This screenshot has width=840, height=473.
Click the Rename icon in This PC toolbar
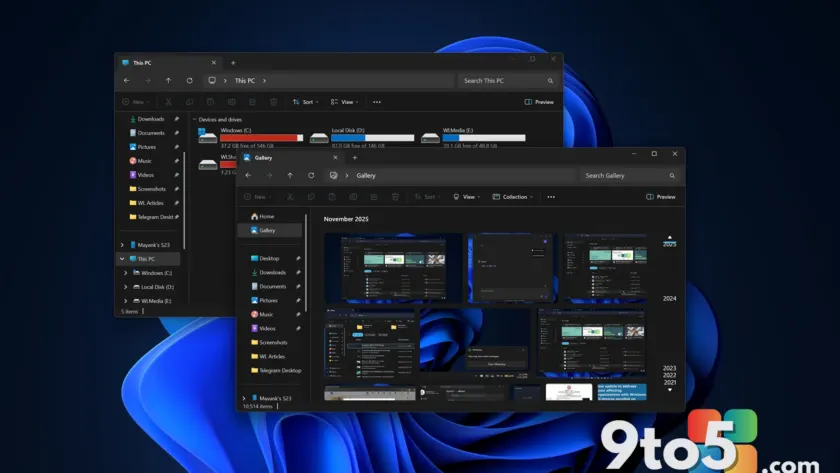[231, 102]
